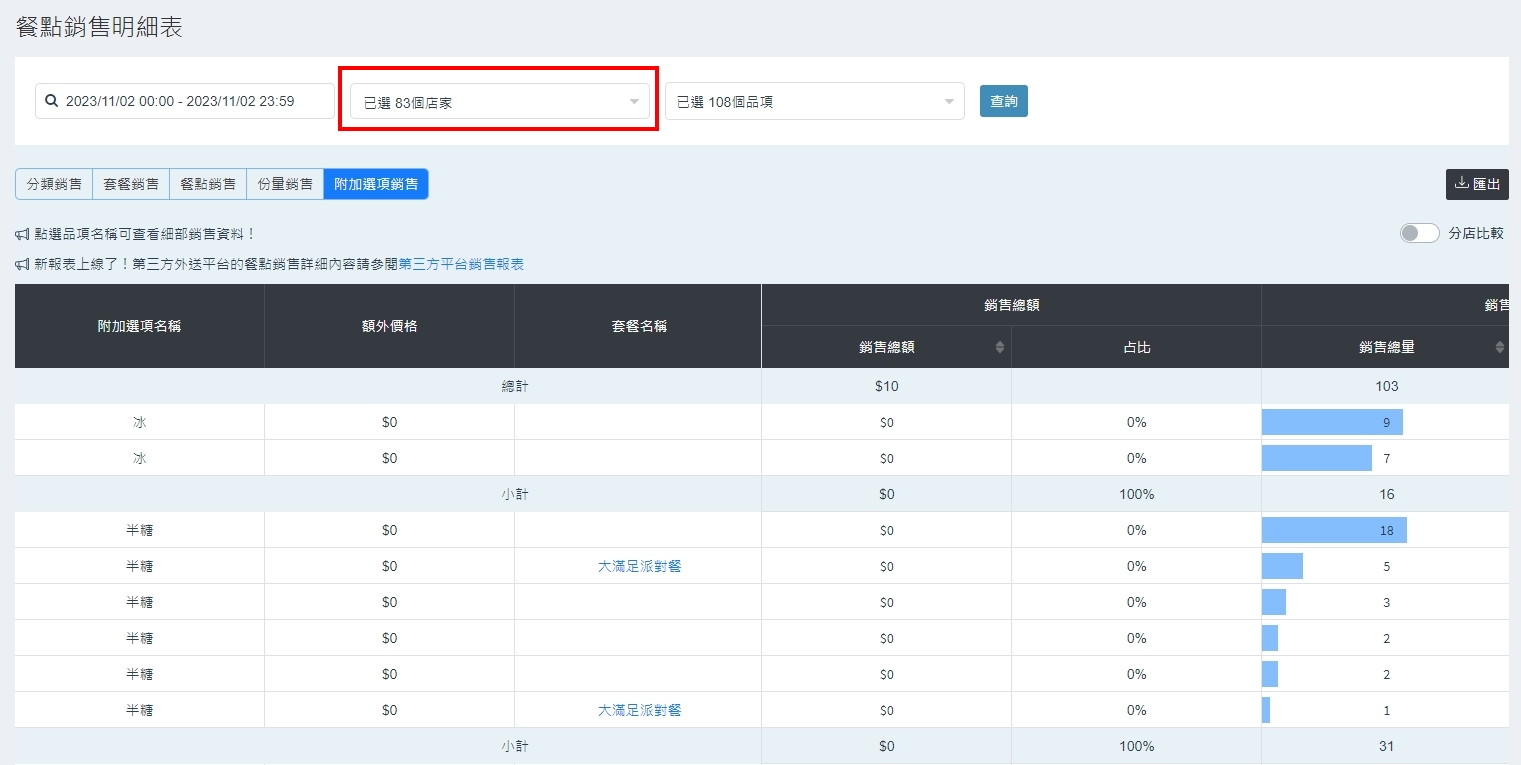Click the sales bar showing 18 for 半糖
Image resolution: width=1521 pixels, height=765 pixels.
click(1334, 530)
